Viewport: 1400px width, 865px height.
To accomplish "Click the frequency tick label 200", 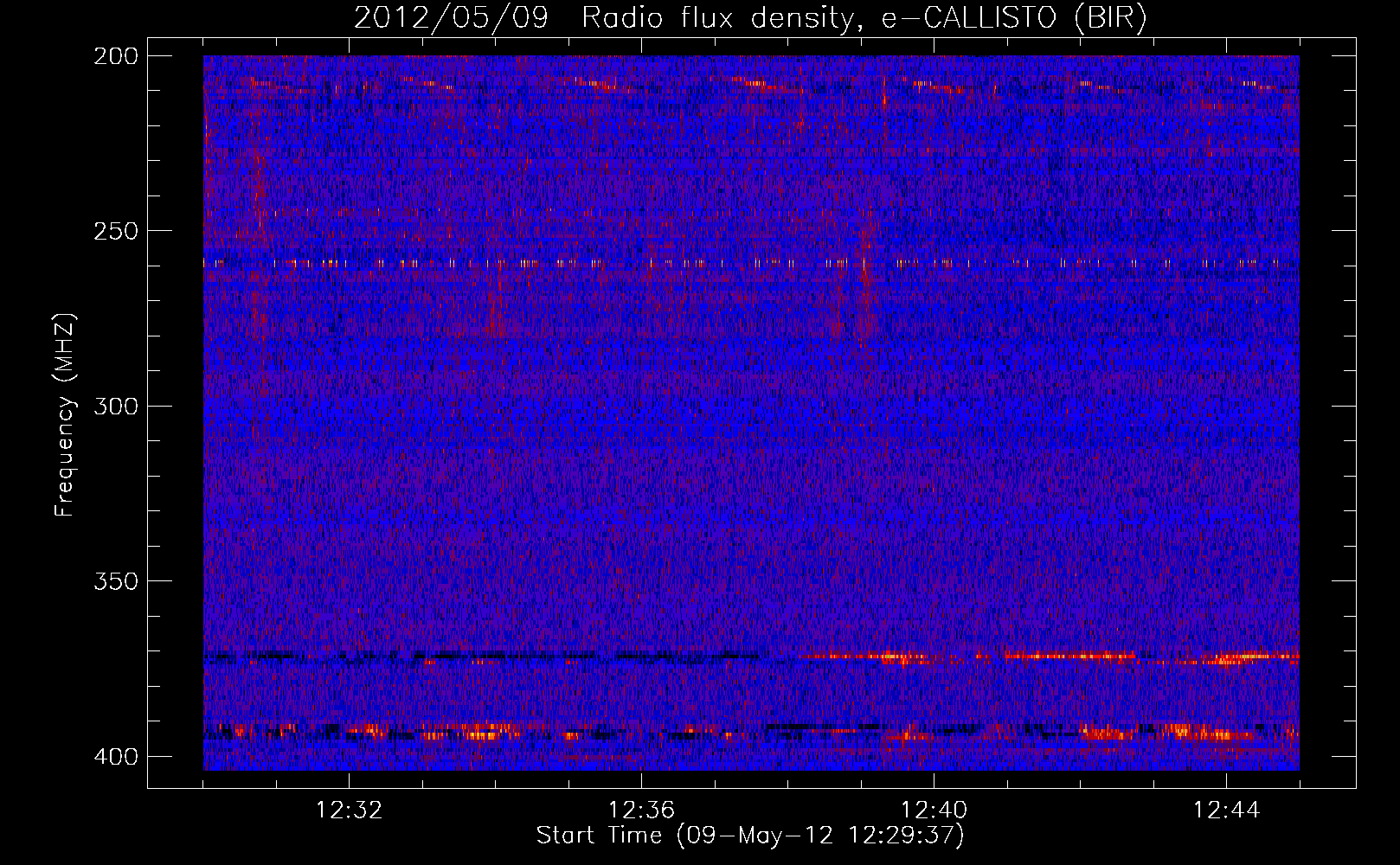I will tap(116, 56).
